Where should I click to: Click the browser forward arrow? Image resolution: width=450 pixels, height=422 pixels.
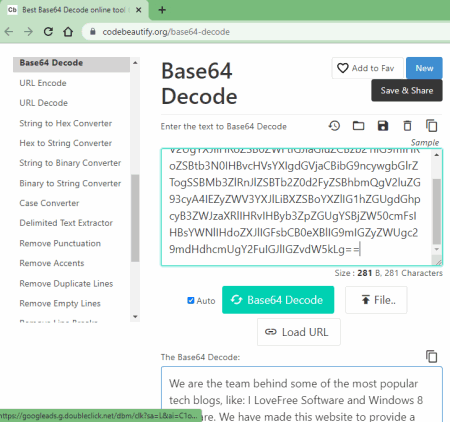coord(29,32)
